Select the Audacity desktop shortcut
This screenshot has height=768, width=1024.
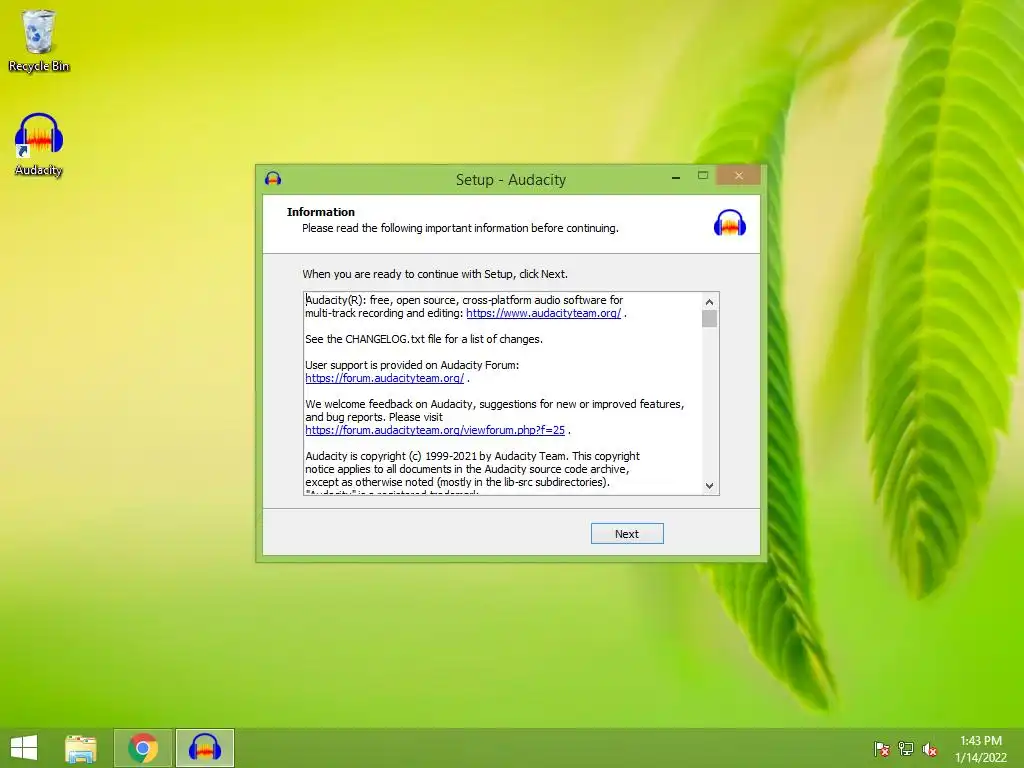[x=39, y=144]
